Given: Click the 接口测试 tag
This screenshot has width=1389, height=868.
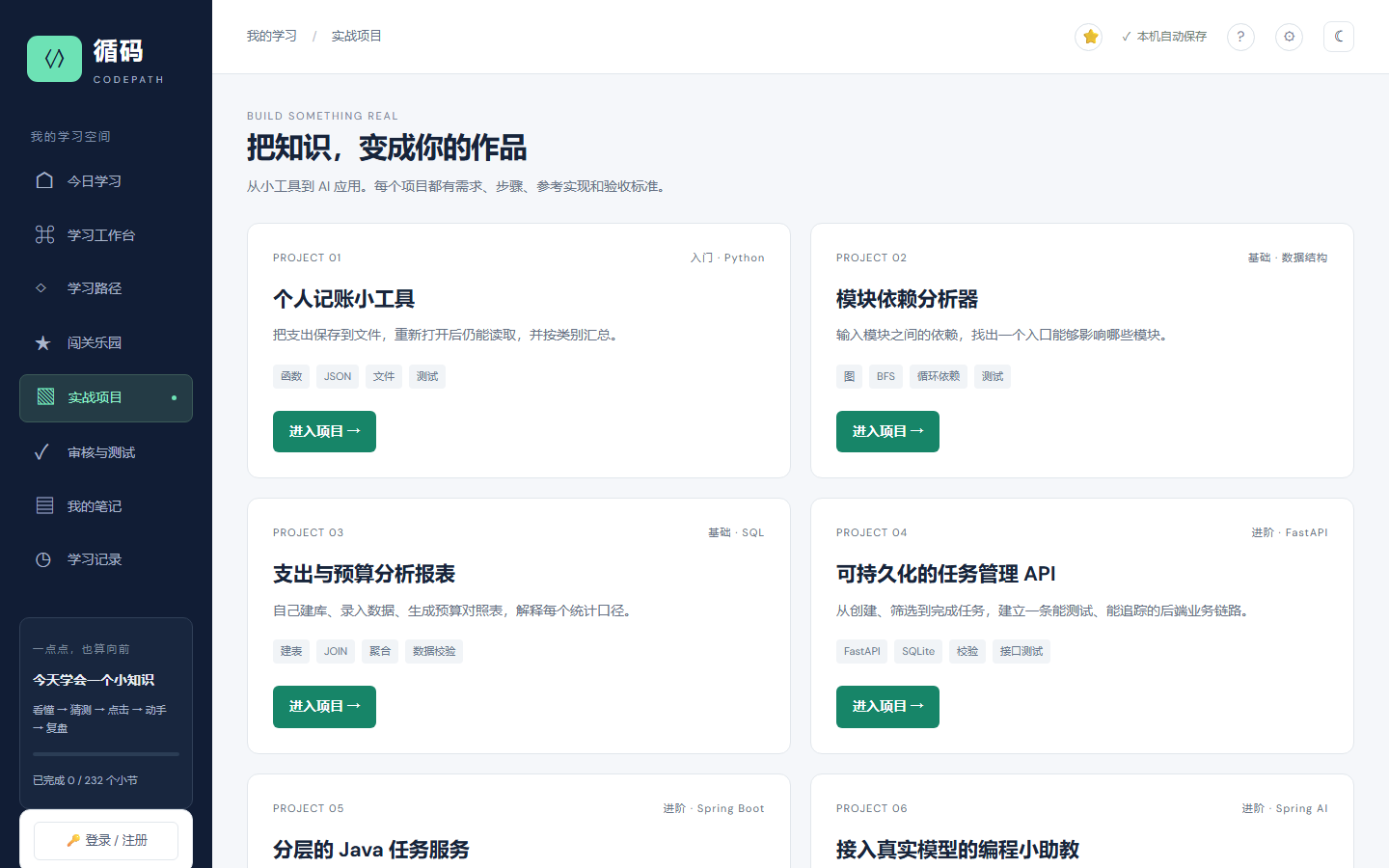Looking at the screenshot, I should (1021, 651).
